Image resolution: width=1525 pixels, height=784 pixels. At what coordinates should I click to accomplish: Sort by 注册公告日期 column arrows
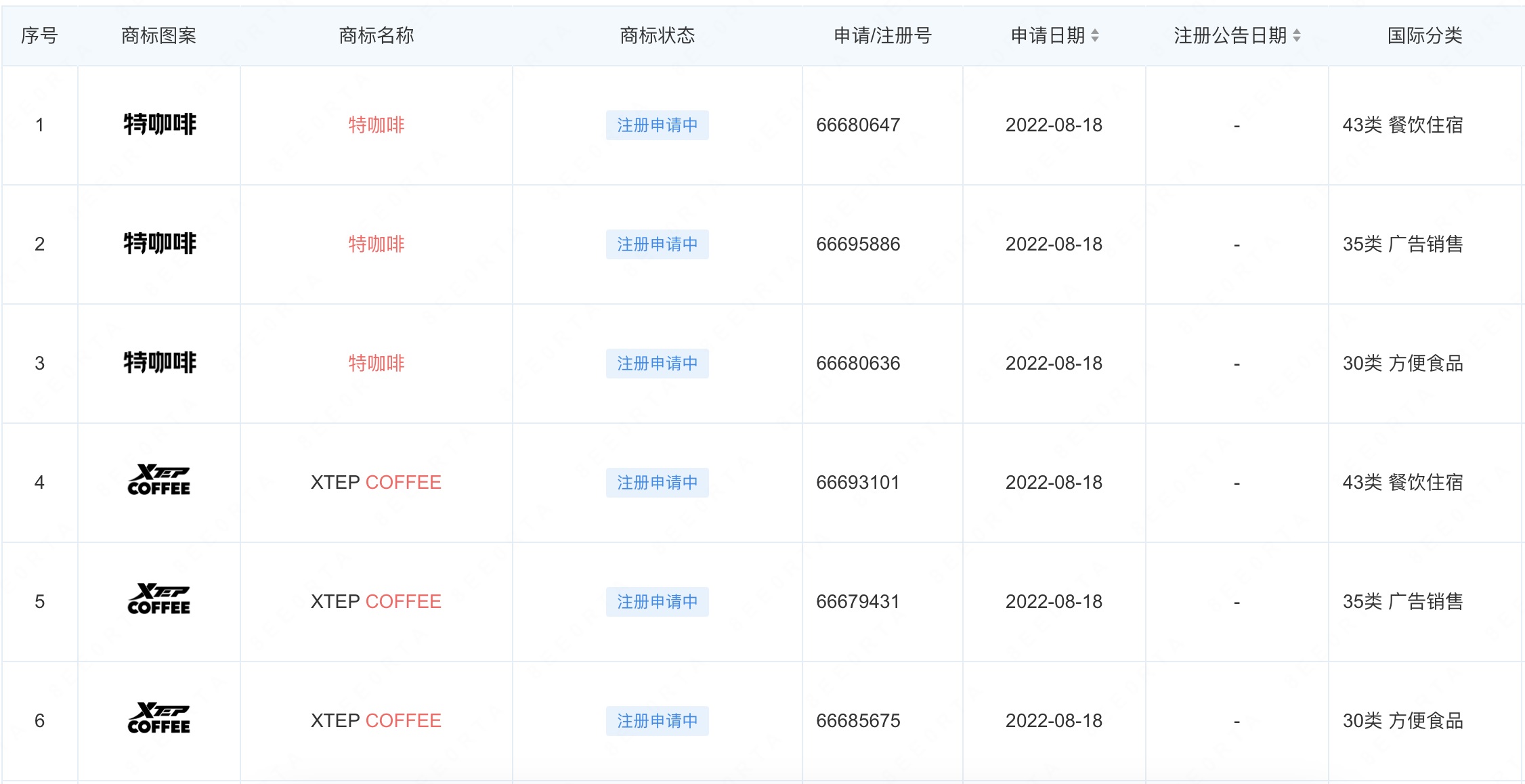1296,36
